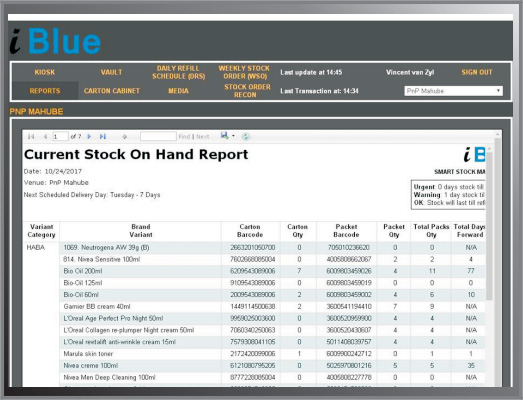The width and height of the screenshot is (523, 400).
Task: Go to next report page icon
Action: (89, 136)
